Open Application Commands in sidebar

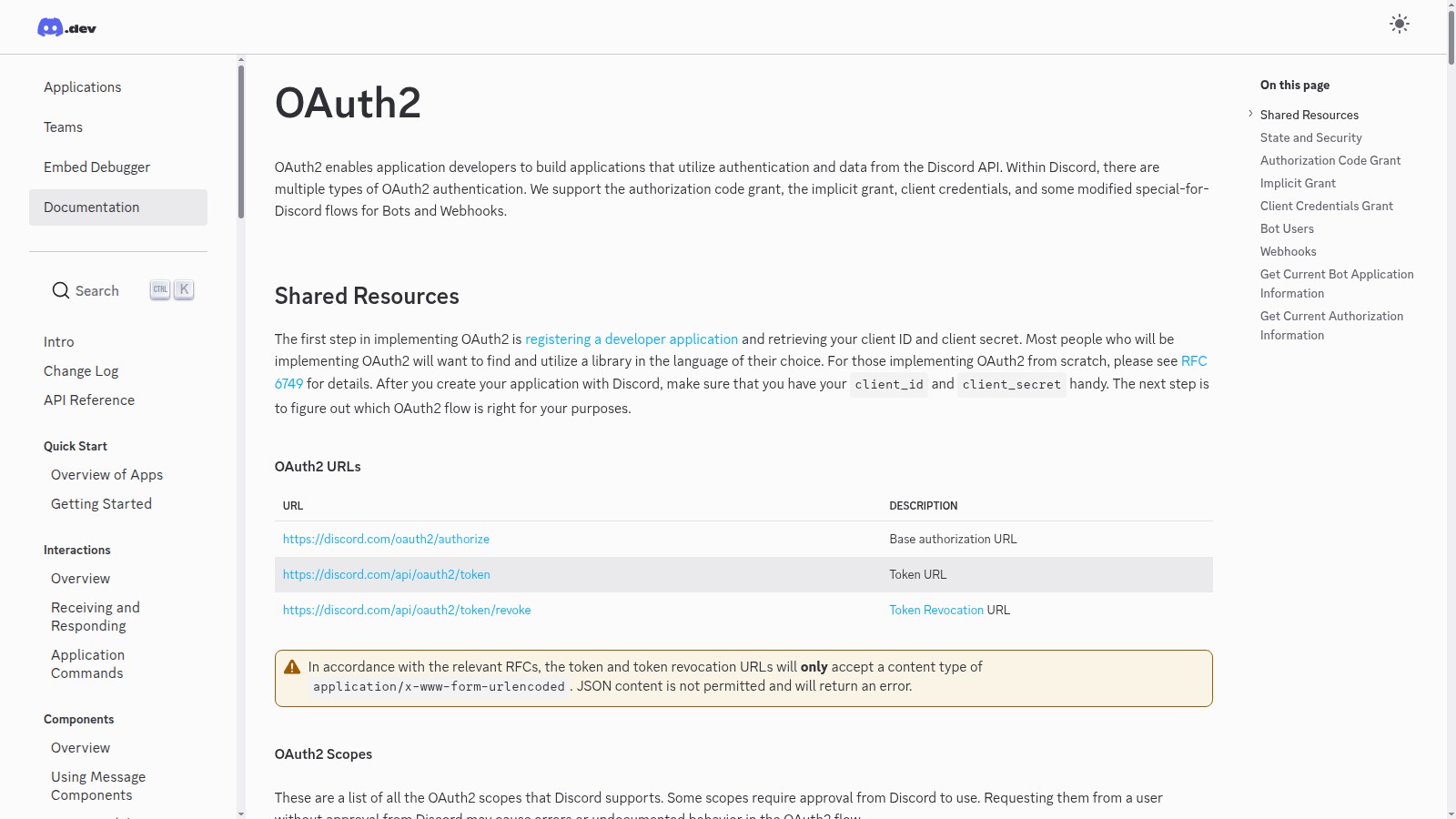88,664
